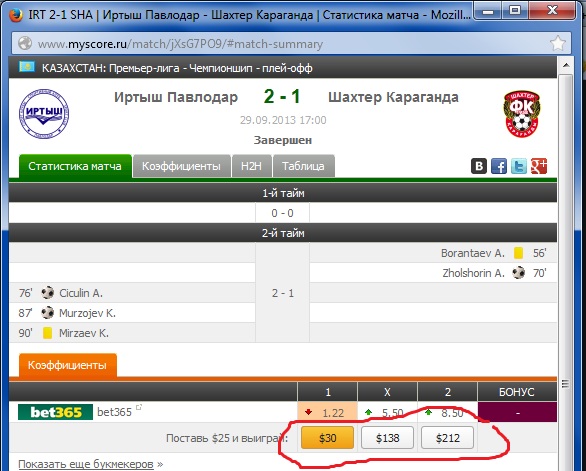
Task: Open the bet365 external link text
Action: (x=114, y=412)
